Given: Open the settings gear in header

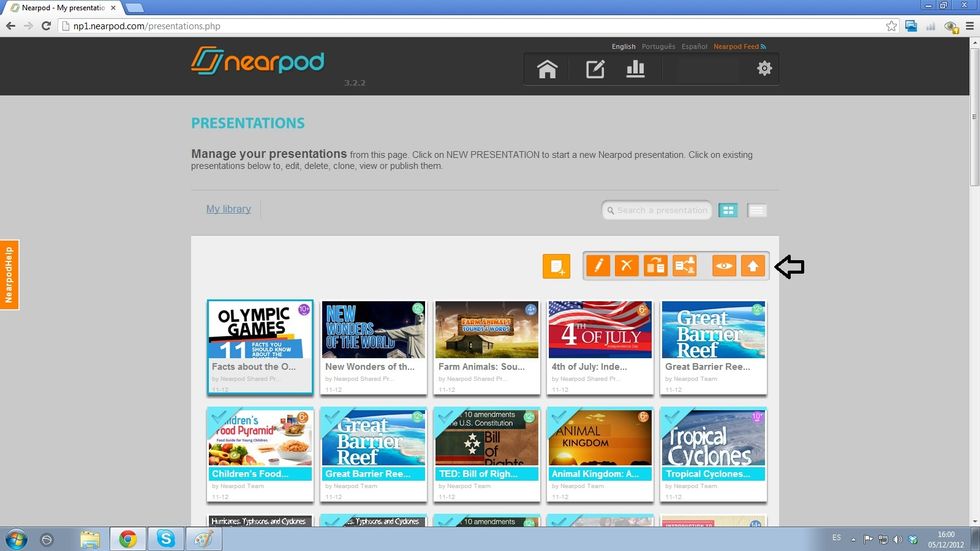Looking at the screenshot, I should pyautogui.click(x=764, y=69).
